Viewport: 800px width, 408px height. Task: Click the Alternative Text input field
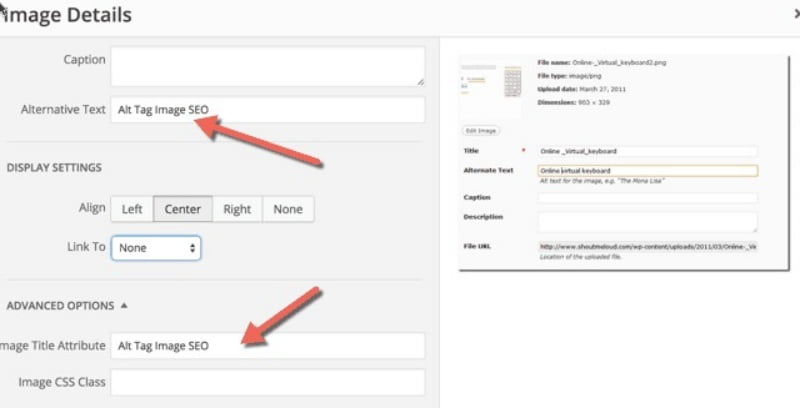(x=267, y=110)
